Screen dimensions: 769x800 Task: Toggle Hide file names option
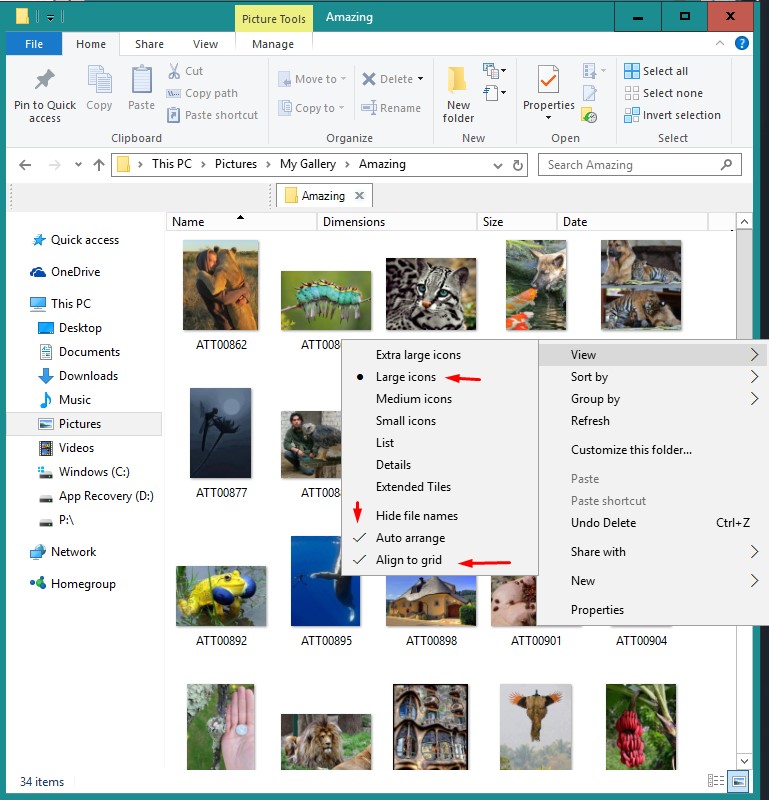tap(416, 516)
